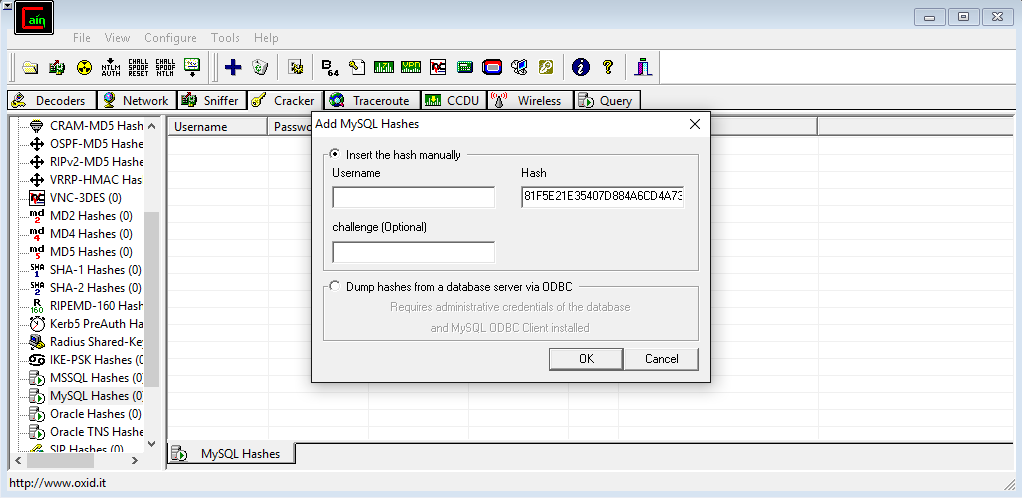
Task: Select RIPEMD-160 Hashes in the tree
Action: click(96, 306)
